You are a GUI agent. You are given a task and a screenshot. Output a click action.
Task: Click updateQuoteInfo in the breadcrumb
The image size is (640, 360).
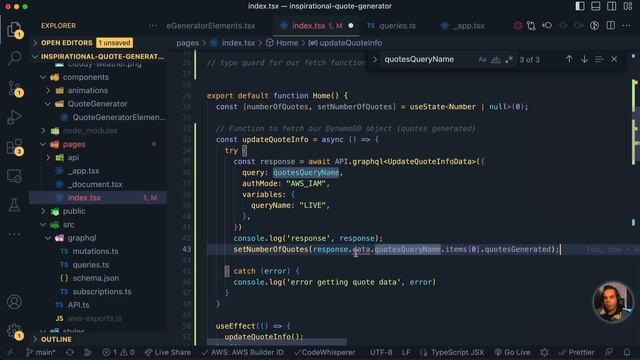point(345,43)
